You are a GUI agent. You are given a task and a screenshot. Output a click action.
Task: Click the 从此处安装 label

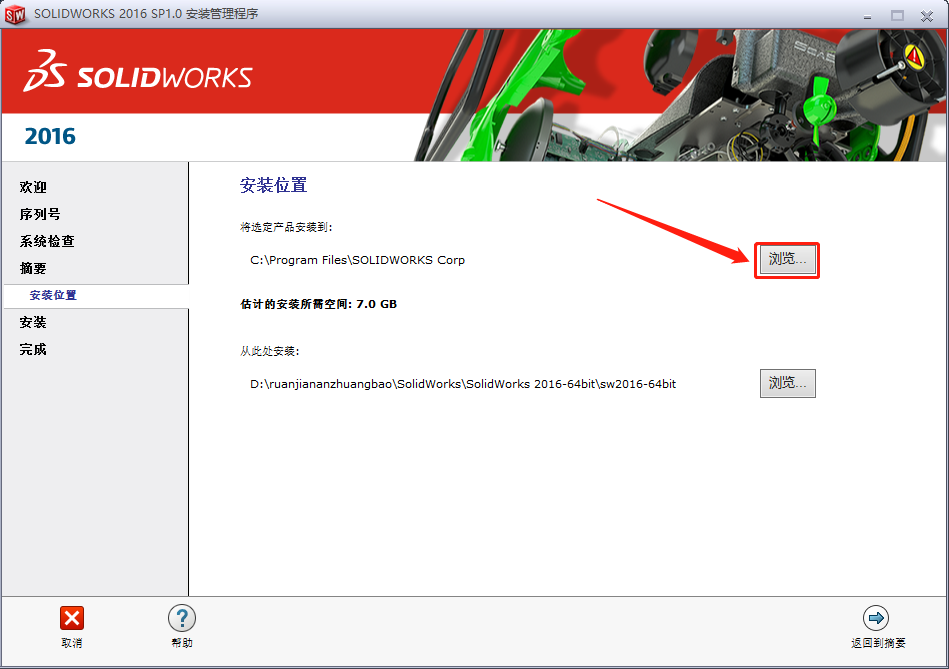(270, 351)
